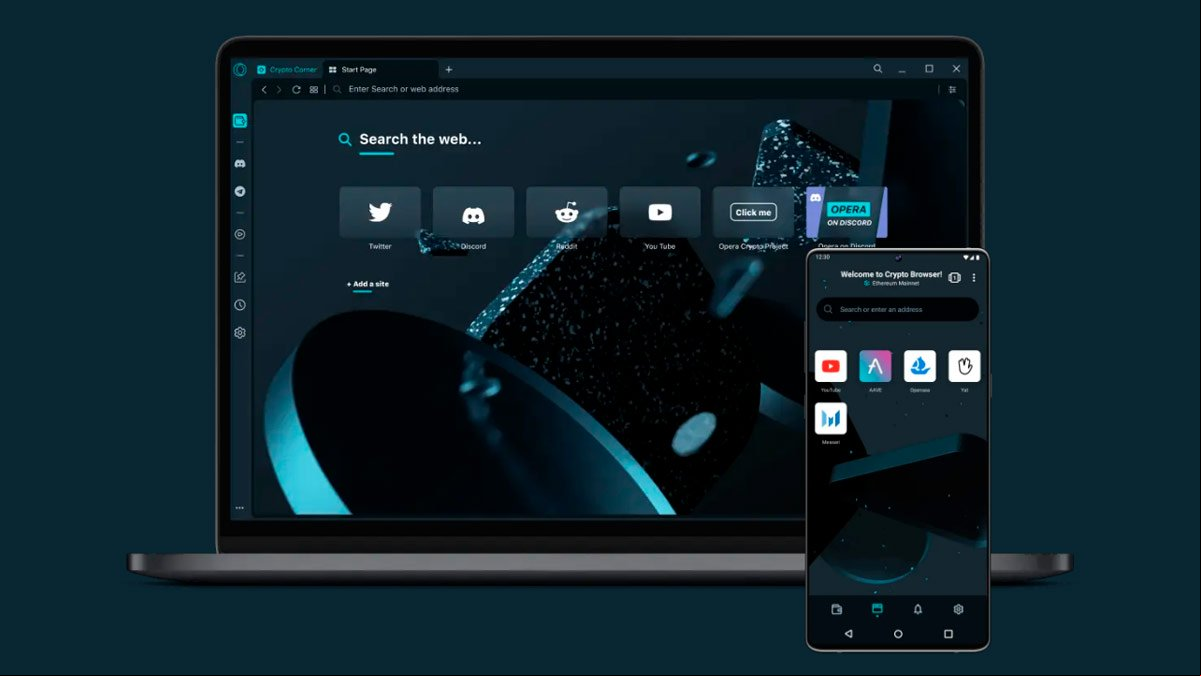Open the Opera logo menu on laptop
1201x676 pixels.
tap(240, 69)
